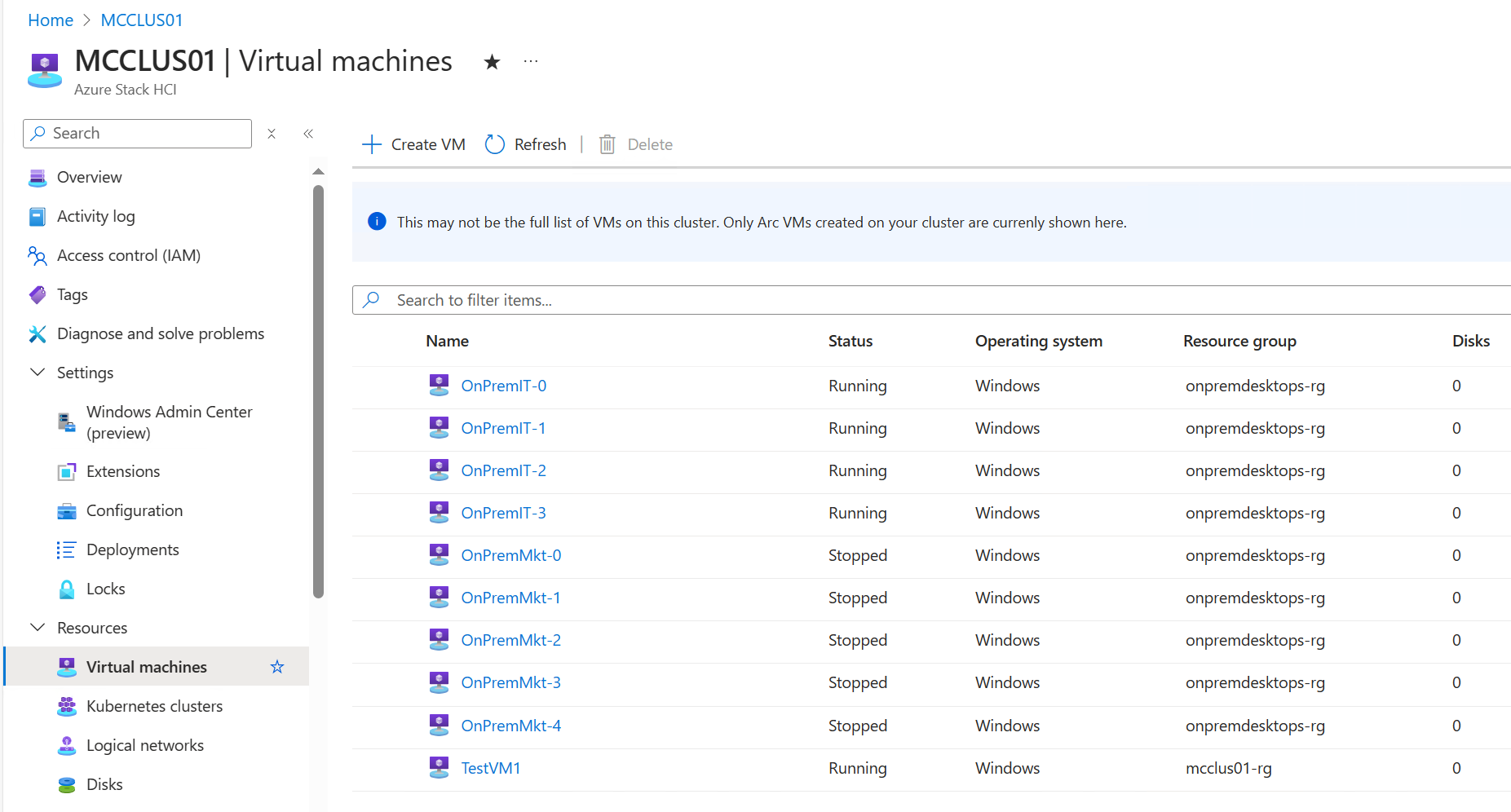Viewport: 1511px width, 812px height.
Task: Open the TestVM1 virtual machine
Action: click(x=490, y=767)
